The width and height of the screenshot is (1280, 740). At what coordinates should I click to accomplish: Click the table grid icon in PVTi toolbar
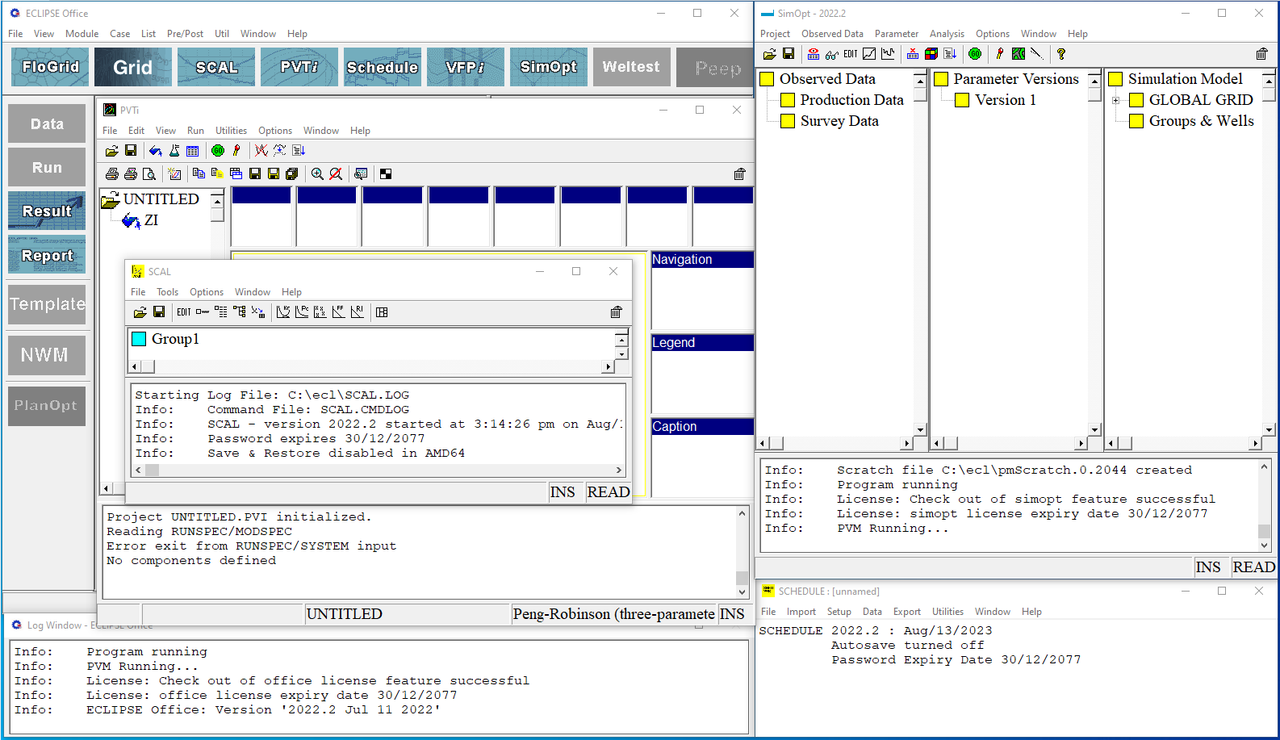tap(192, 151)
